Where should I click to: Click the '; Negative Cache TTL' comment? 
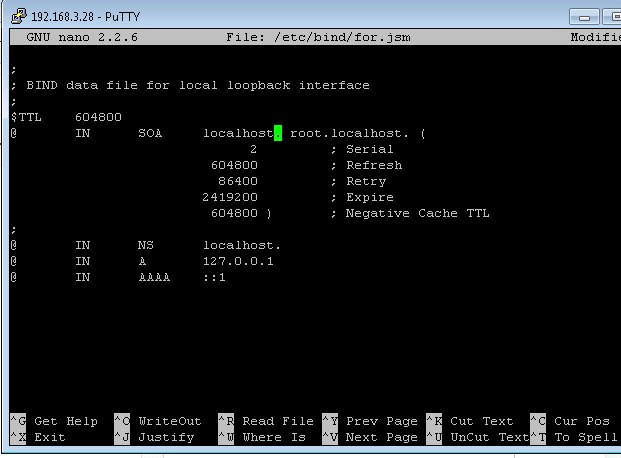[410, 213]
